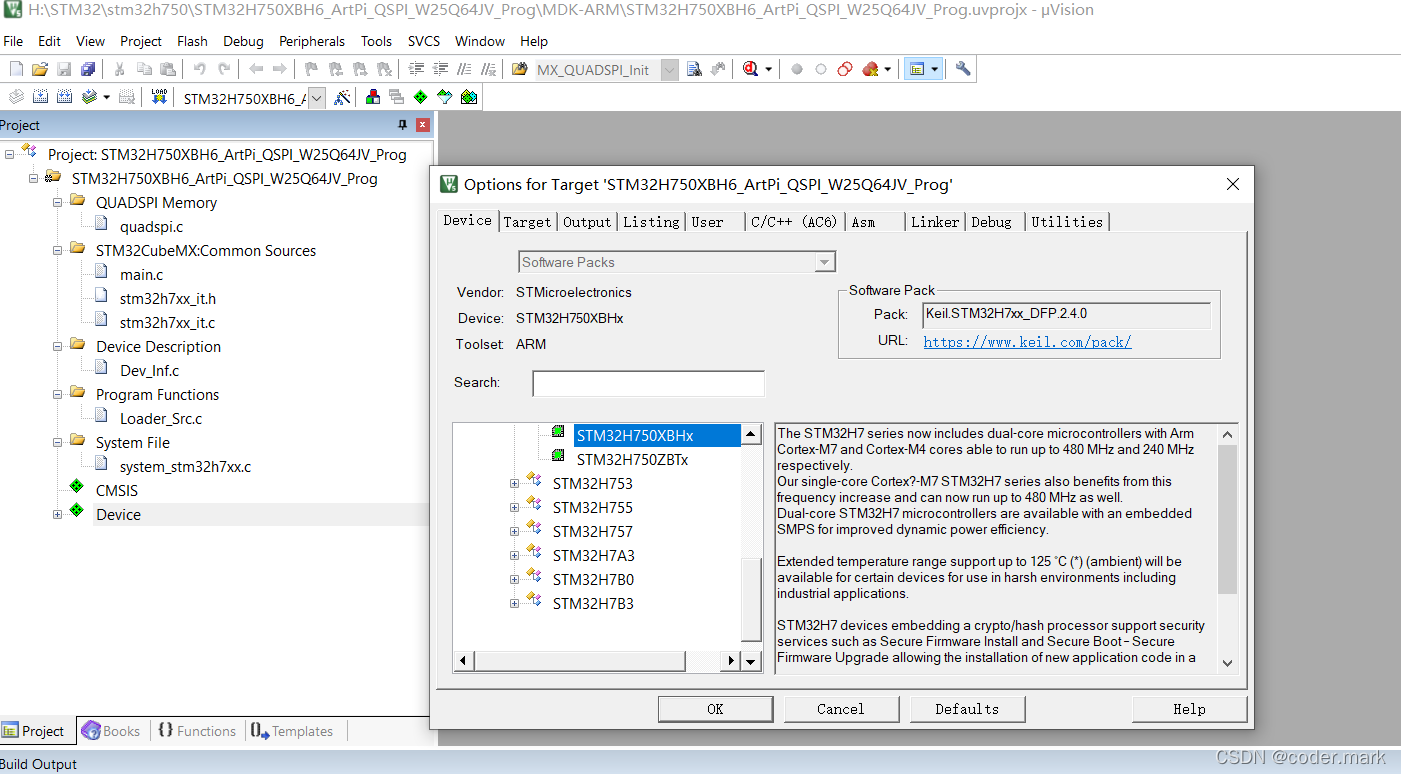Click the Paste clipboard icon

167,69
